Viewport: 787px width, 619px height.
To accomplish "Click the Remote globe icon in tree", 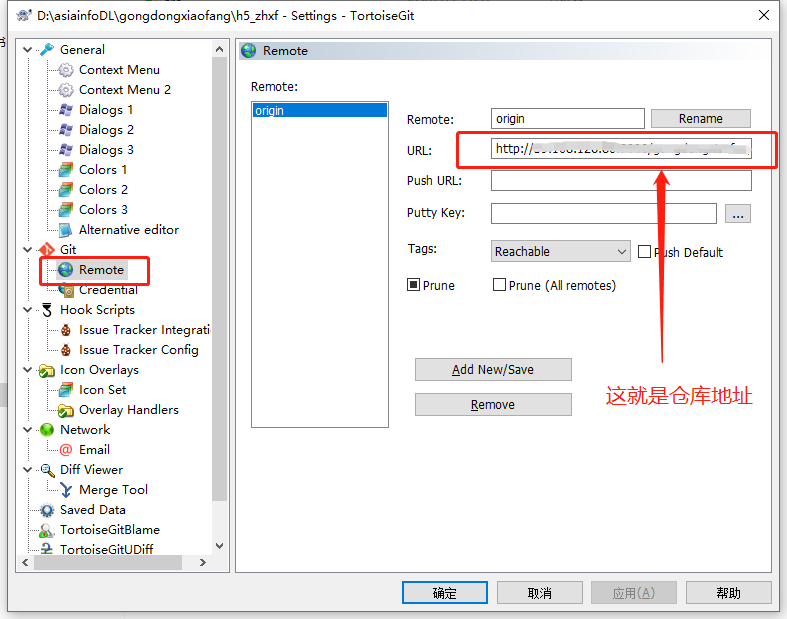I will coord(66,270).
